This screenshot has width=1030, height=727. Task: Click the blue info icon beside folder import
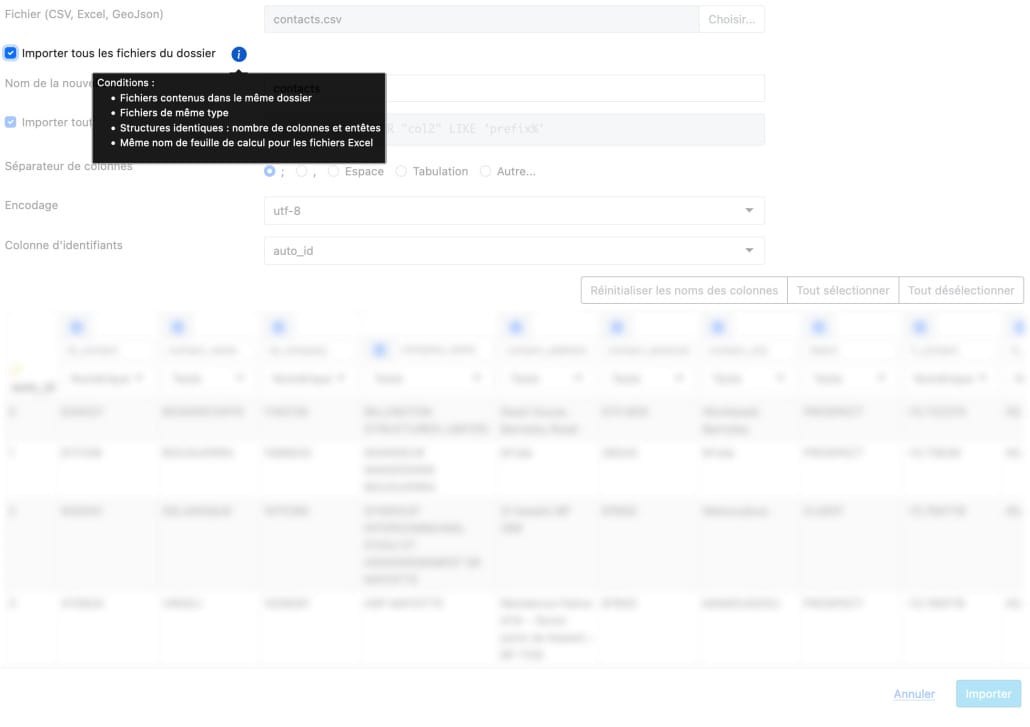(239, 54)
